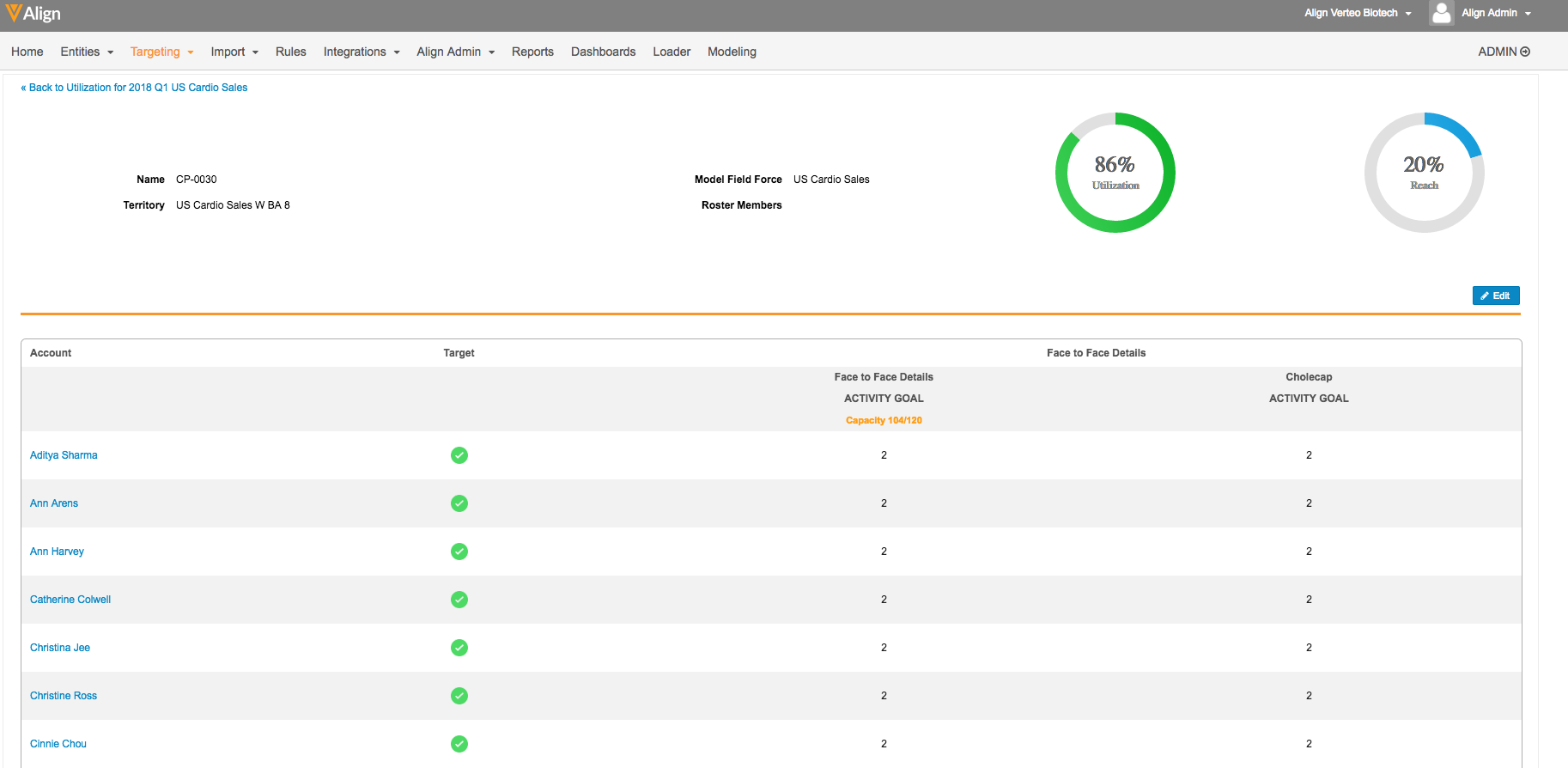The height and width of the screenshot is (768, 1568).
Task: Click the 86% Utilization donut chart
Action: (1115, 173)
